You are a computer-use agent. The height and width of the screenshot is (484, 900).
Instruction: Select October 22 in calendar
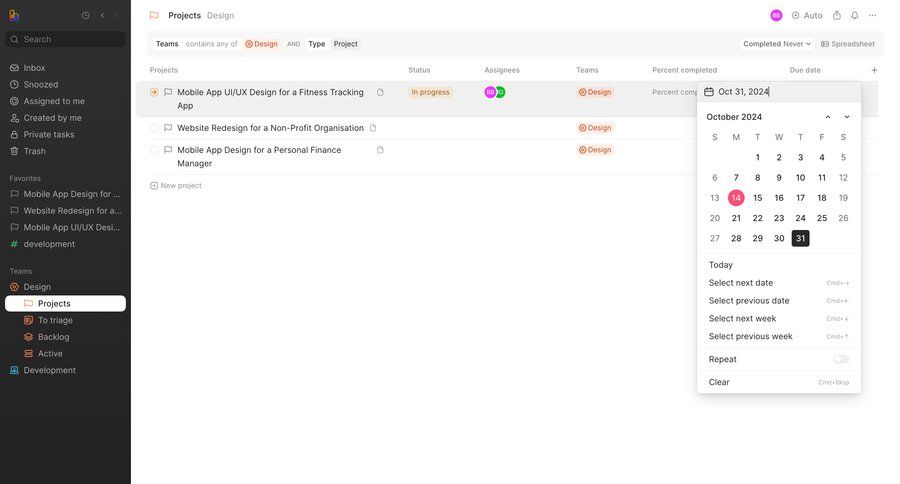tap(758, 218)
